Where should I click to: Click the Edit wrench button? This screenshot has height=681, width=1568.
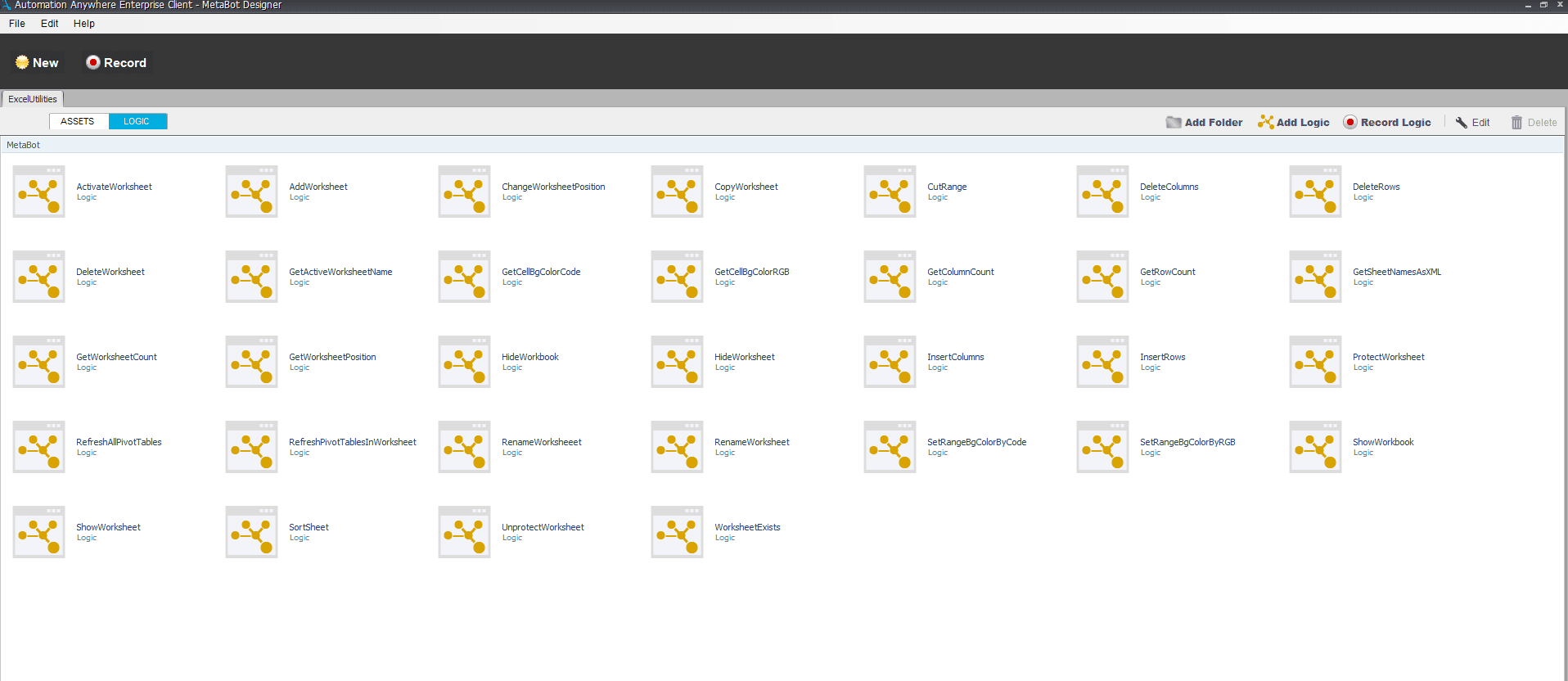(x=1472, y=122)
